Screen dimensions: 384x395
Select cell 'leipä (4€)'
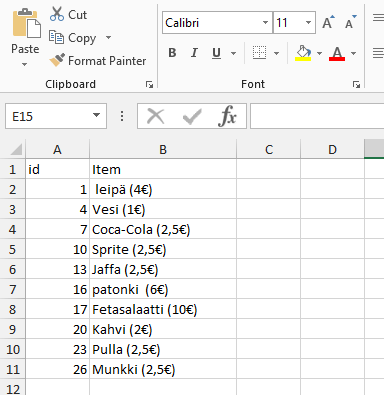coord(163,189)
